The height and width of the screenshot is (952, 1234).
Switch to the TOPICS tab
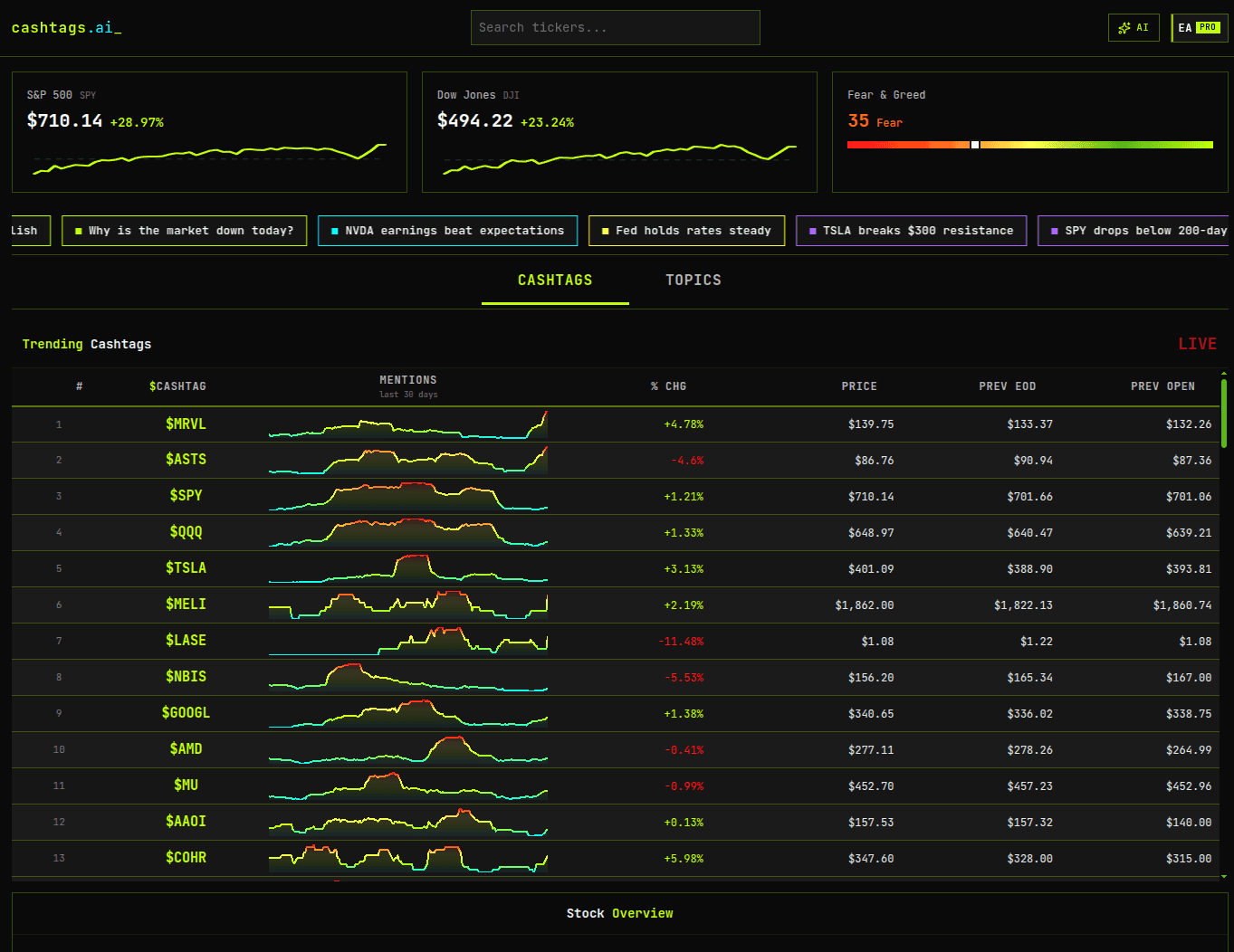click(694, 281)
